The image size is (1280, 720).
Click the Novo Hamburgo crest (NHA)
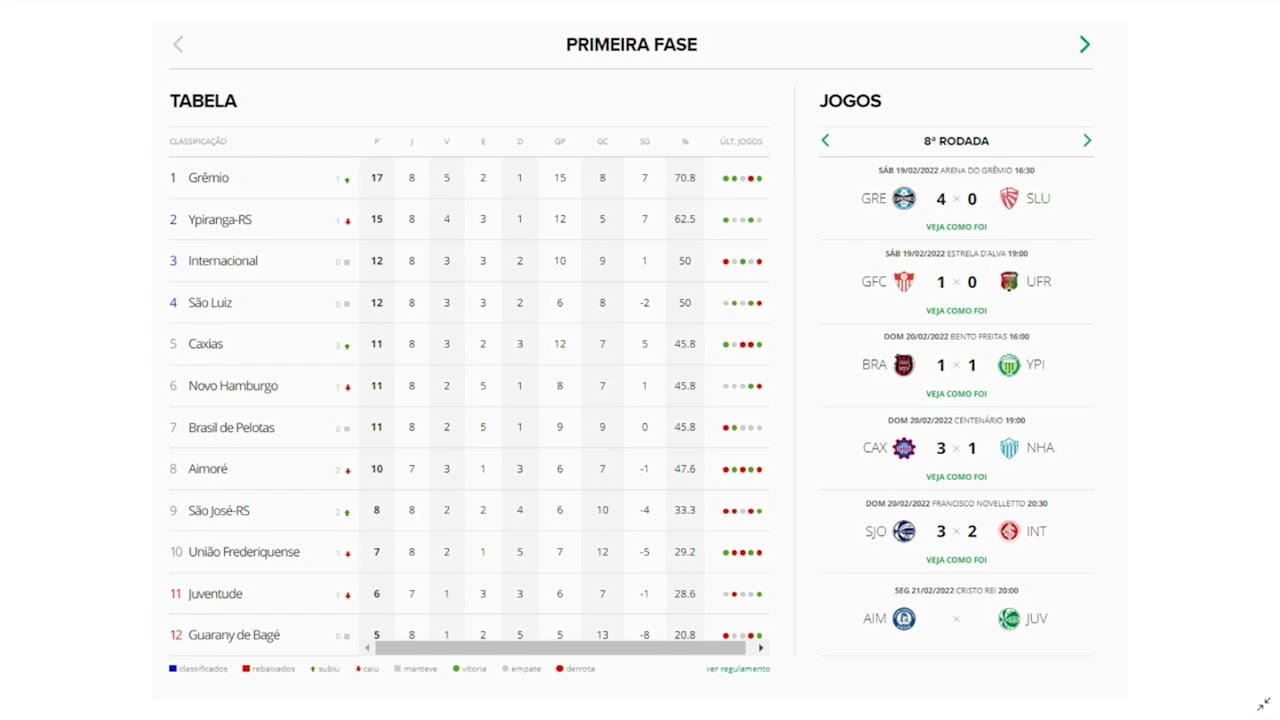pos(1009,448)
